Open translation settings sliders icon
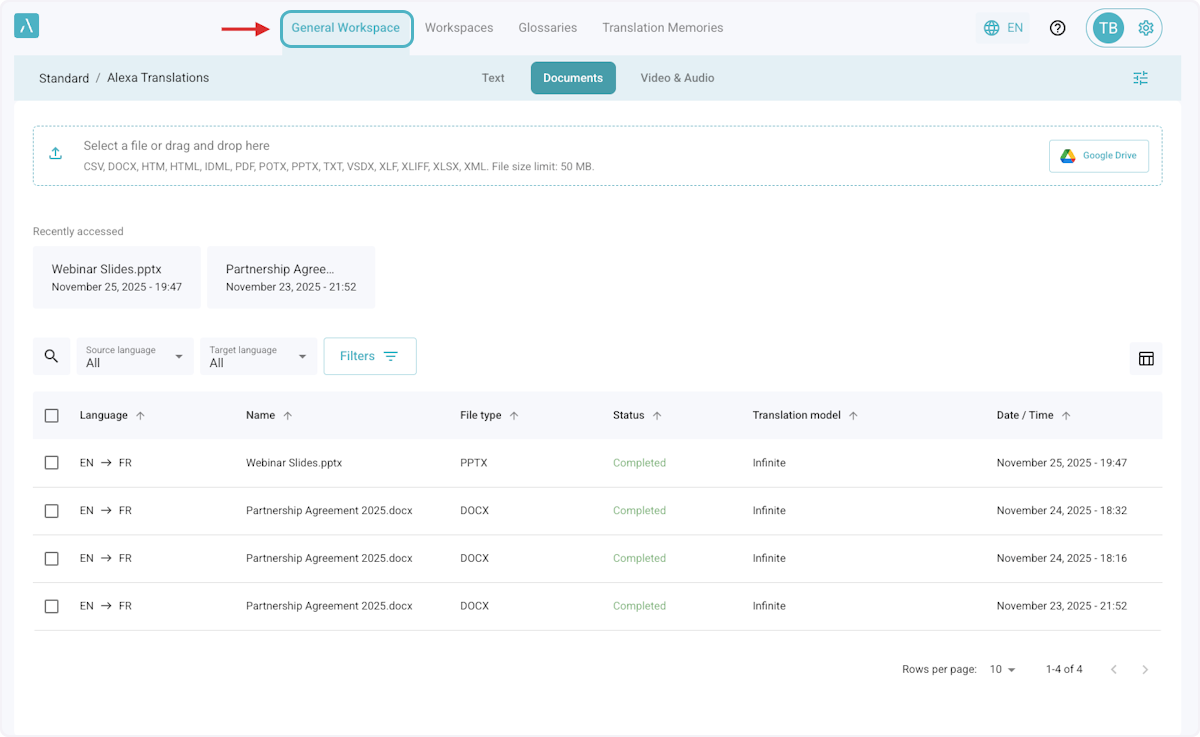This screenshot has width=1200, height=737. (x=1140, y=78)
